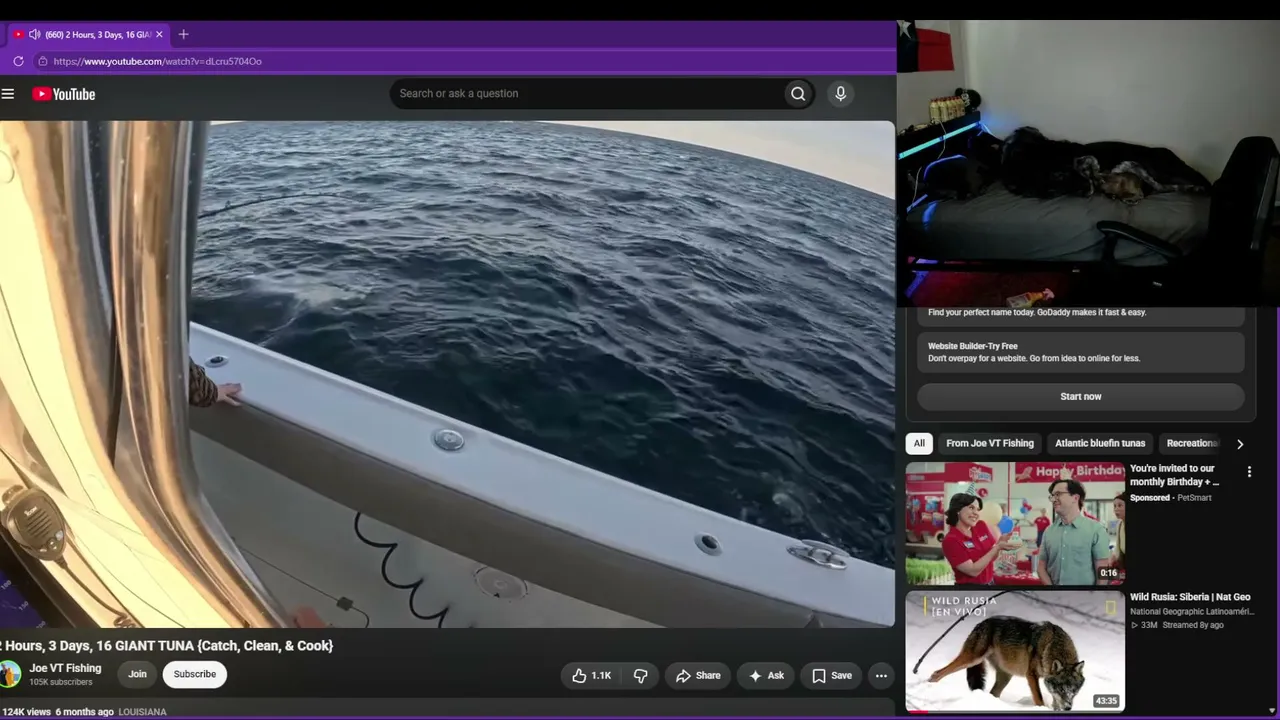Viewport: 1280px width, 720px height.
Task: Close the YouTube browser tab
Action: click(159, 34)
